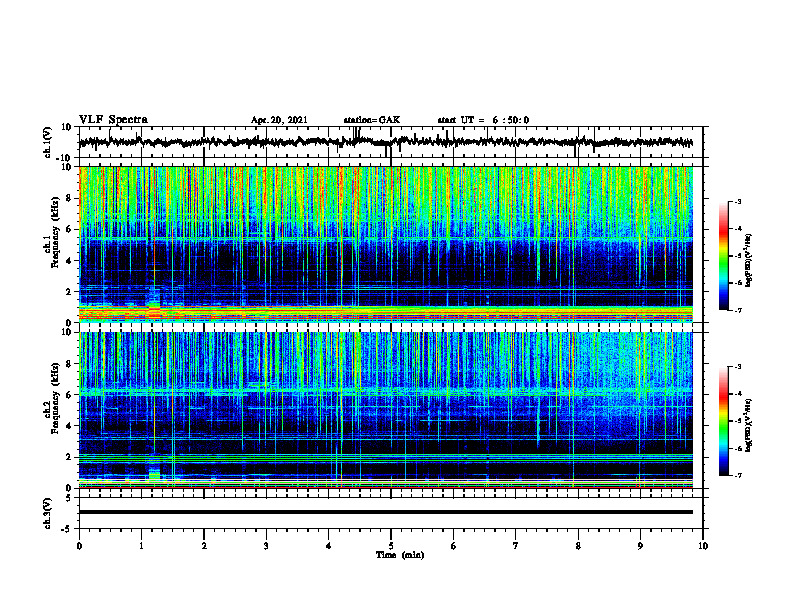Click time axis tick label "7"
Screen dimensions: 792x612
pyautogui.click(x=516, y=546)
